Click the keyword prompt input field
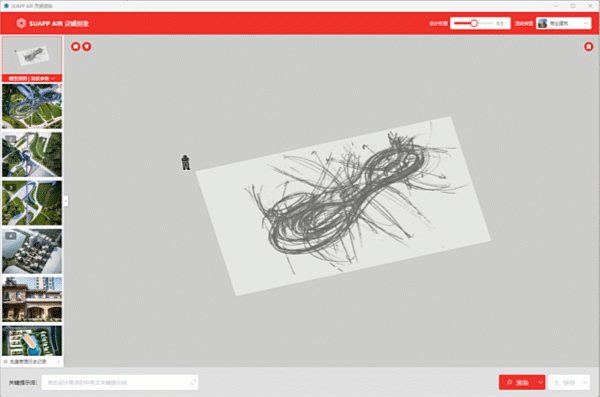Screen dimensions: 600x397 tap(119, 382)
